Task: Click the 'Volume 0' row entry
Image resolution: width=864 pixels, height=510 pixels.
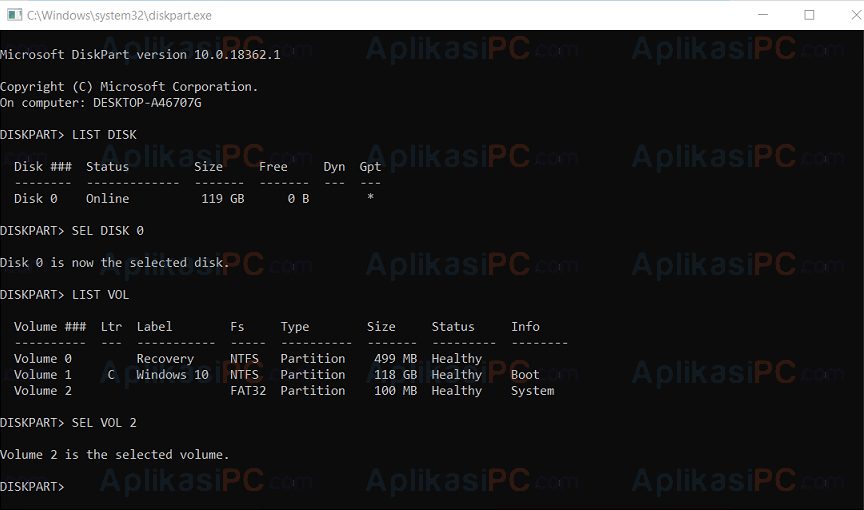Action: pyautogui.click(x=43, y=359)
